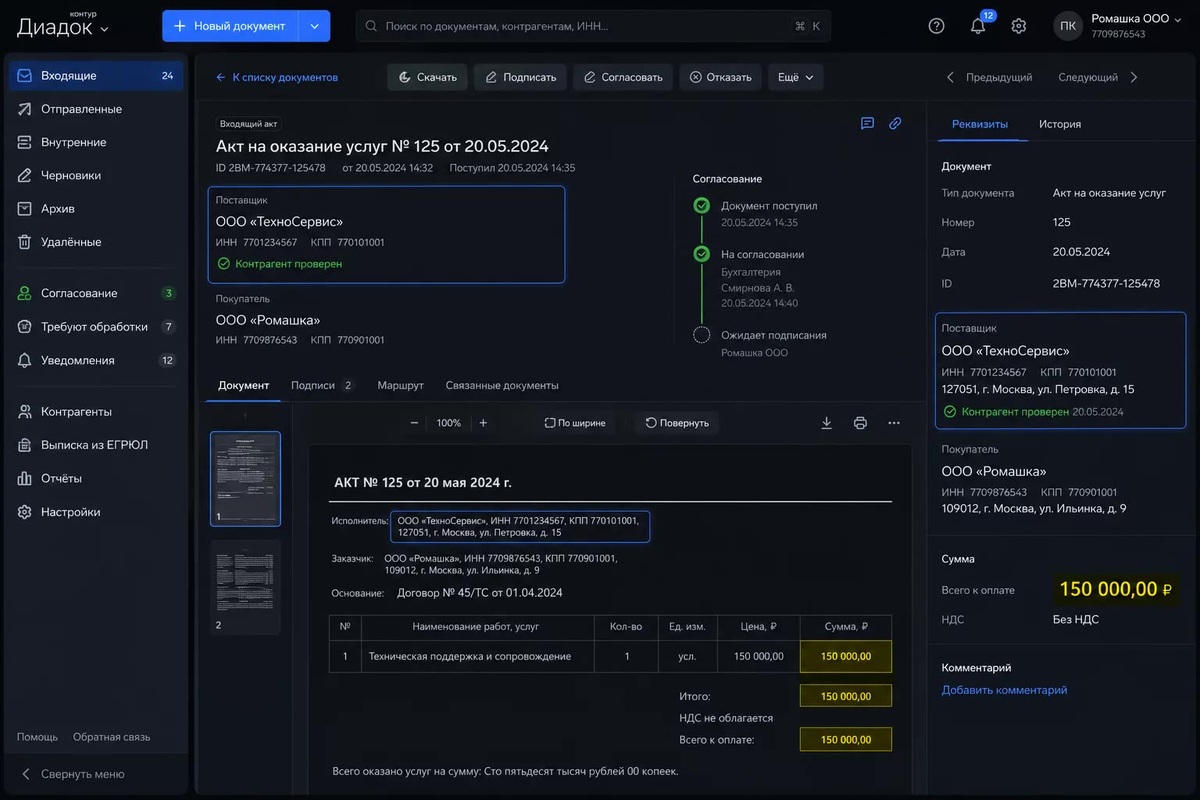Copy document link via chain icon
Screen dimensions: 1200x800
(895, 124)
